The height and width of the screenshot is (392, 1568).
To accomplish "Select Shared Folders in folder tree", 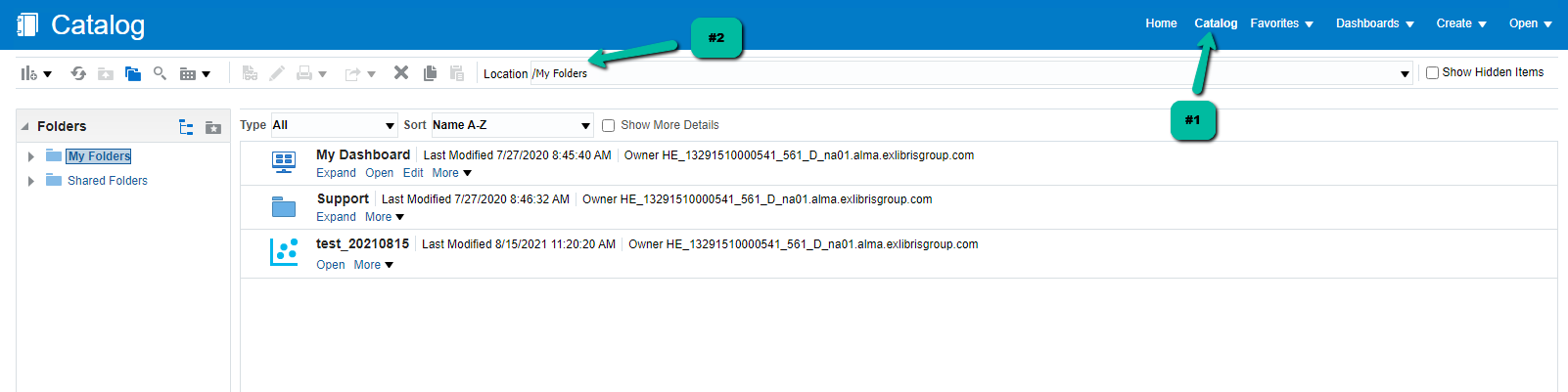I will pyautogui.click(x=108, y=181).
